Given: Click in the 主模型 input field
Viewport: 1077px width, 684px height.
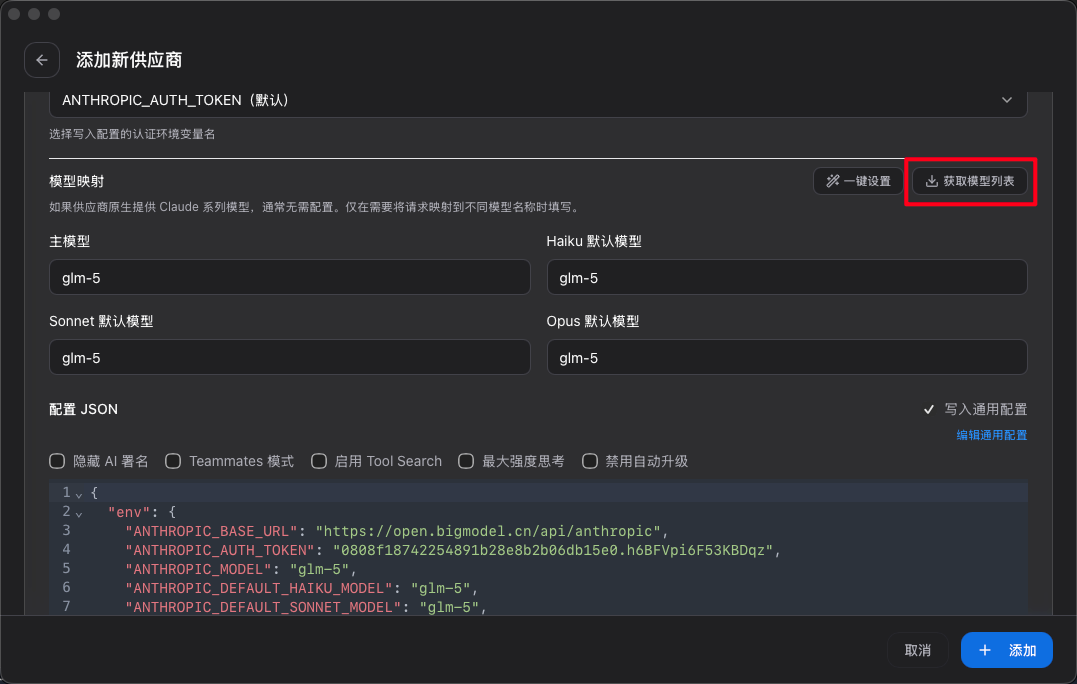Looking at the screenshot, I should click(x=289, y=278).
